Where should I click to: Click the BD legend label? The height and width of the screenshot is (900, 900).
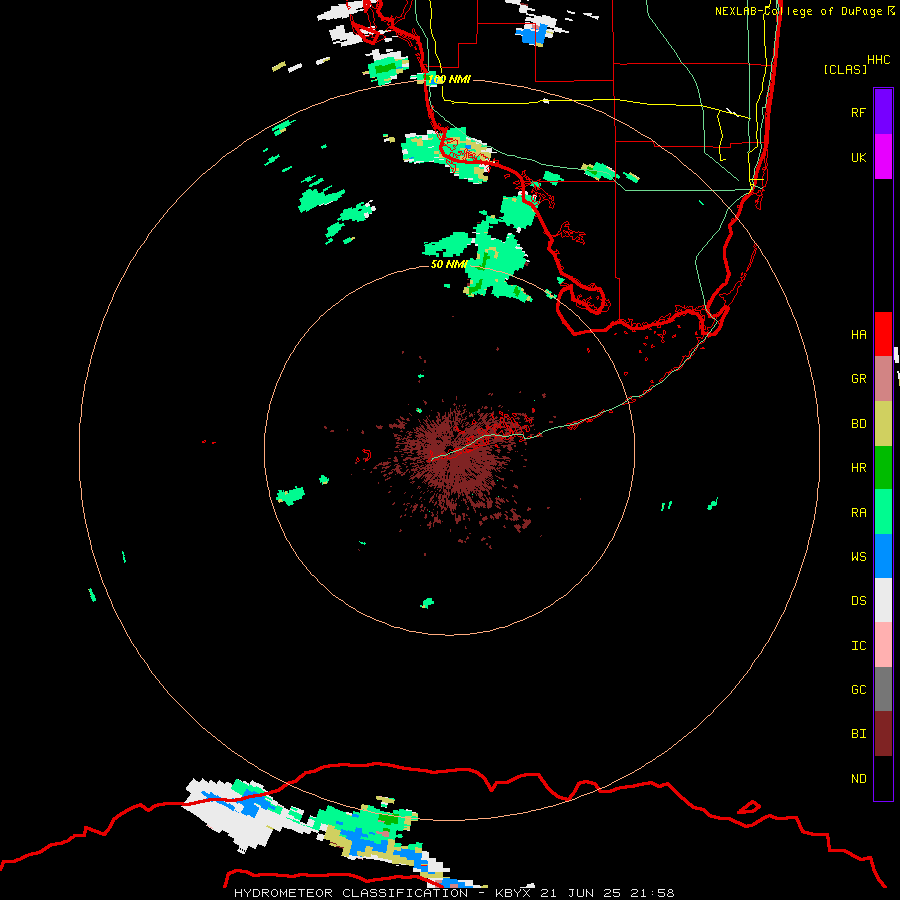[x=859, y=424]
